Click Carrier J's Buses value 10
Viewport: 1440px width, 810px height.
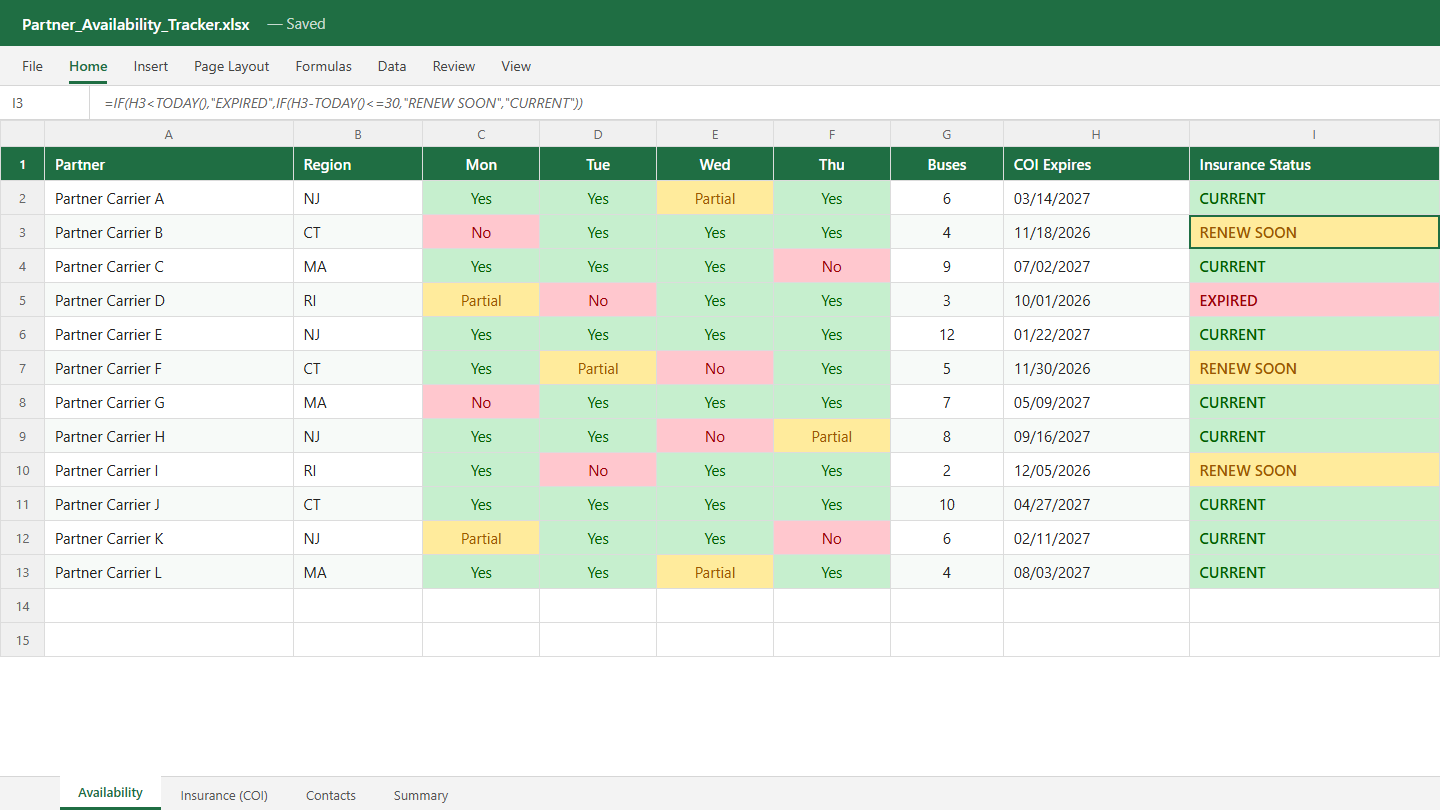947,504
